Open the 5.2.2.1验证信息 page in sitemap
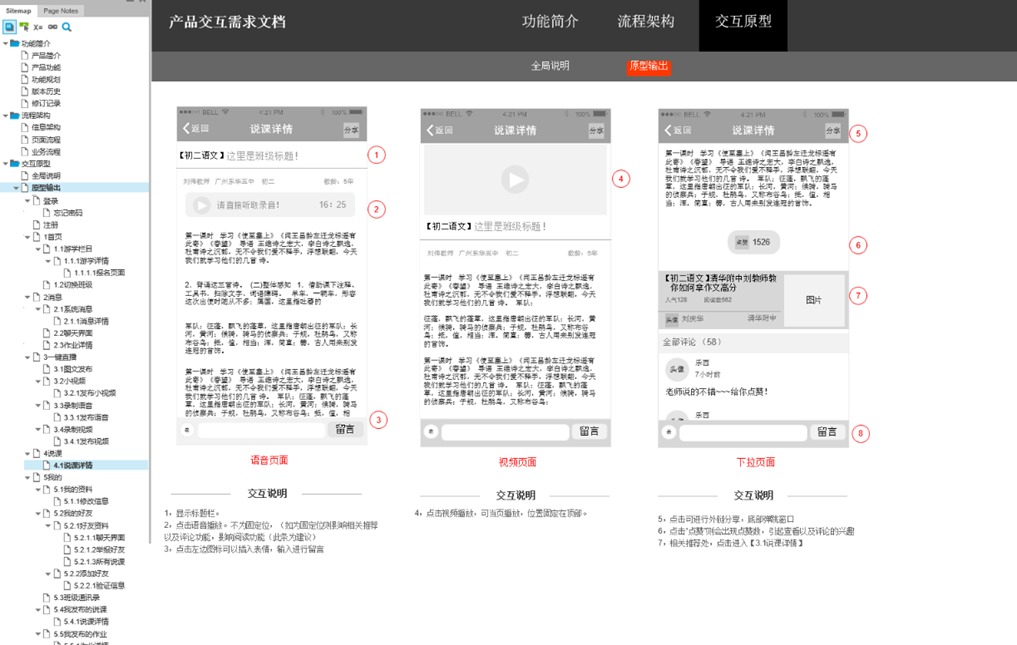 [x=99, y=585]
